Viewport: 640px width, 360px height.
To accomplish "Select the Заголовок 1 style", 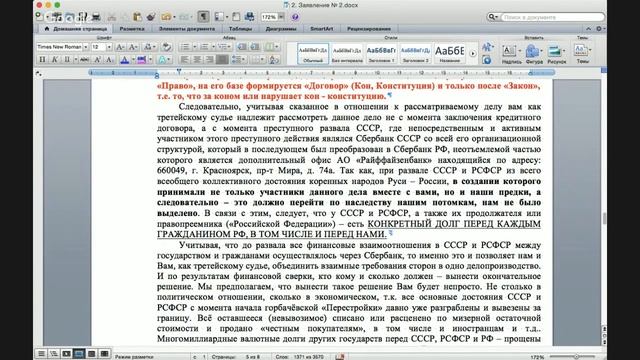I will click(x=381, y=53).
